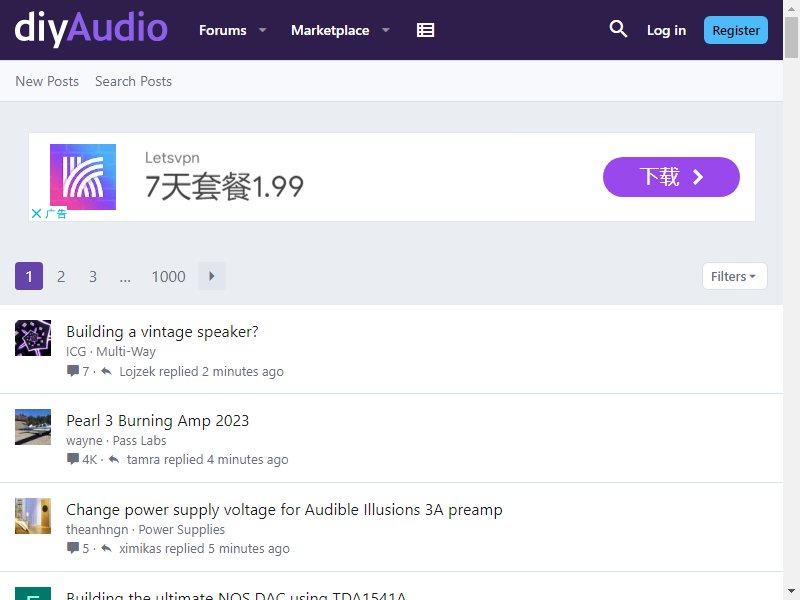This screenshot has width=800, height=600.
Task: Click reply count icon on vintage speaker thread
Action: (x=73, y=370)
